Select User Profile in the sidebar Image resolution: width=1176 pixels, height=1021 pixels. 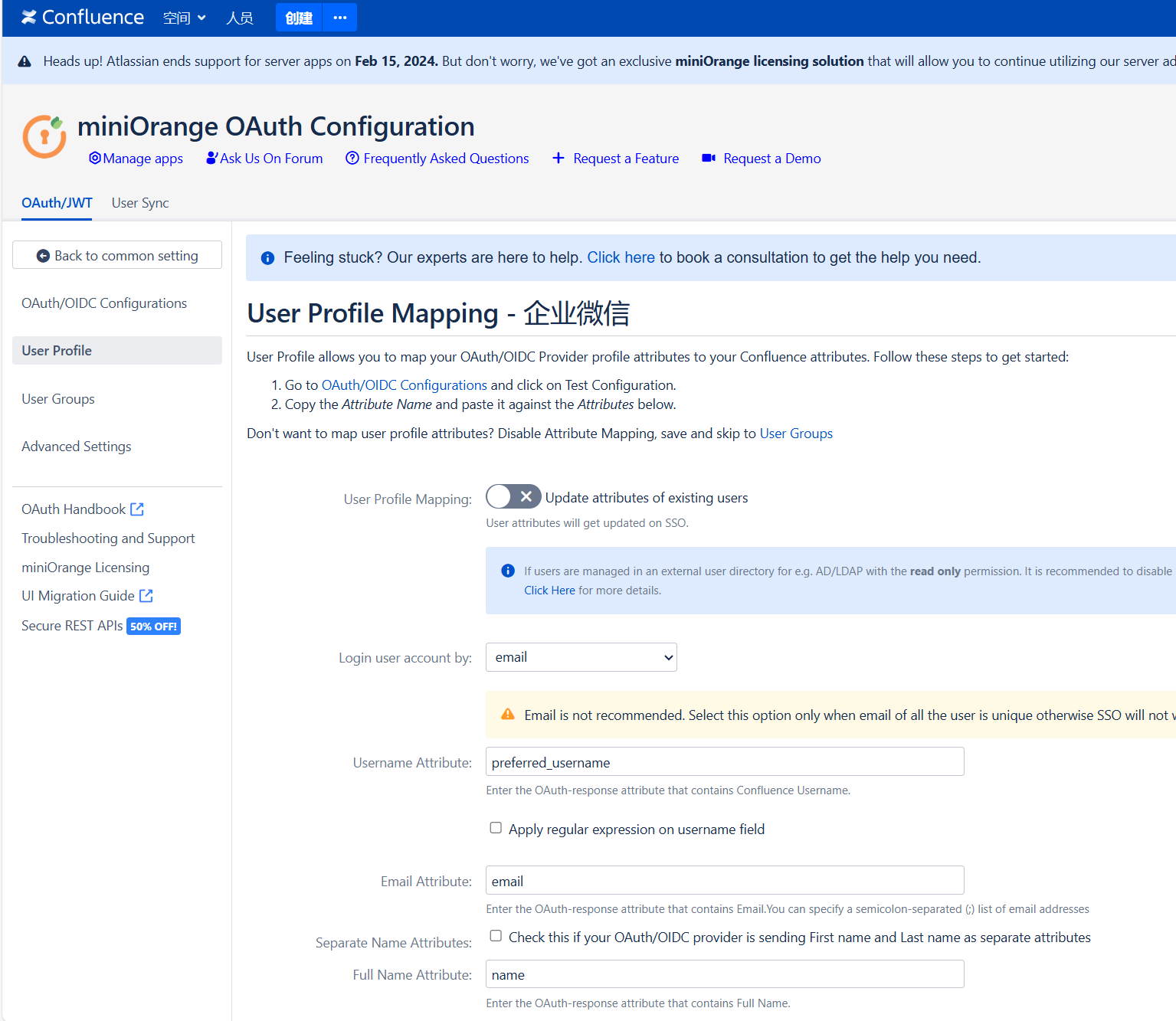[117, 351]
